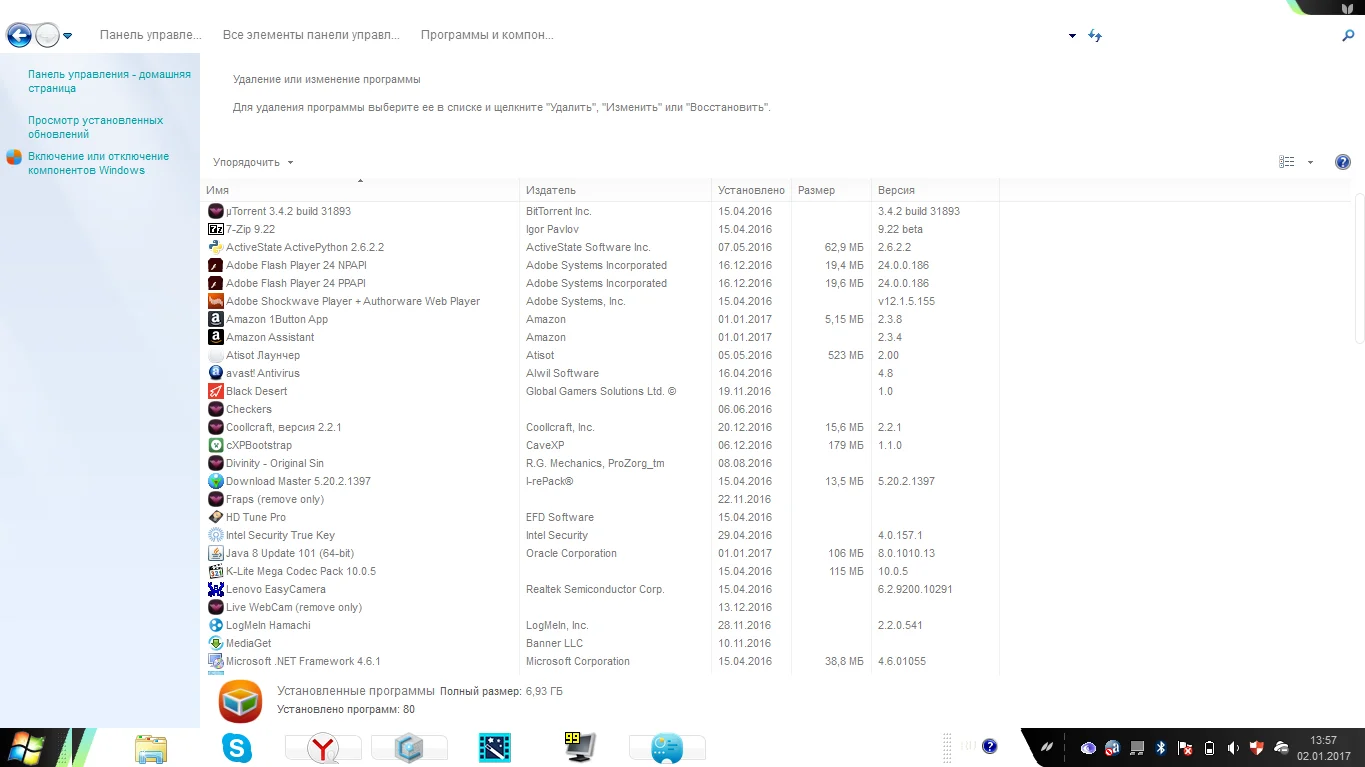
Task: Select the Adobe Flash Player 24 PPAPI icon
Action: coord(216,283)
